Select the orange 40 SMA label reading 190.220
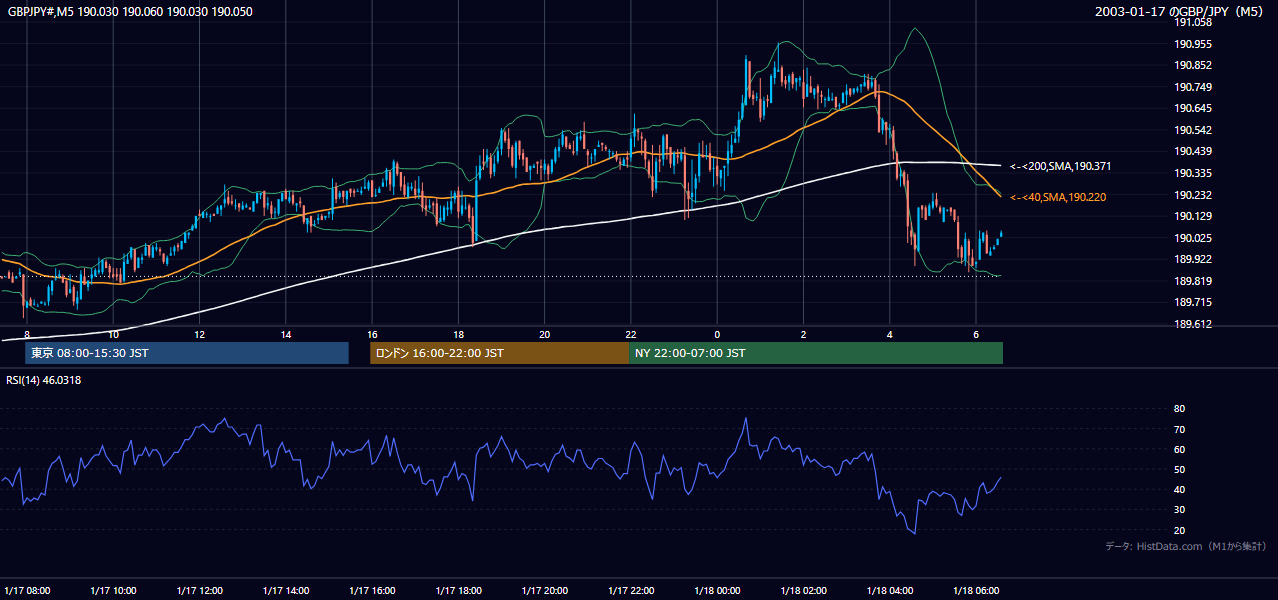 (1058, 198)
